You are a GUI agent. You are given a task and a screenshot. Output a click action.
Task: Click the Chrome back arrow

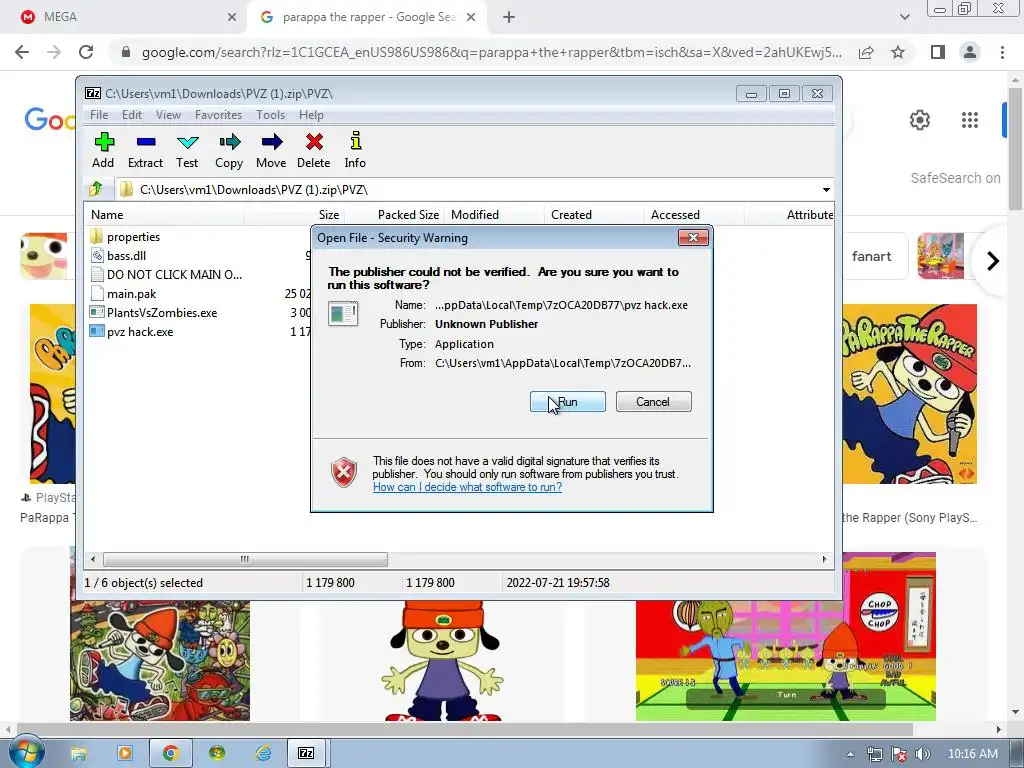[22, 52]
